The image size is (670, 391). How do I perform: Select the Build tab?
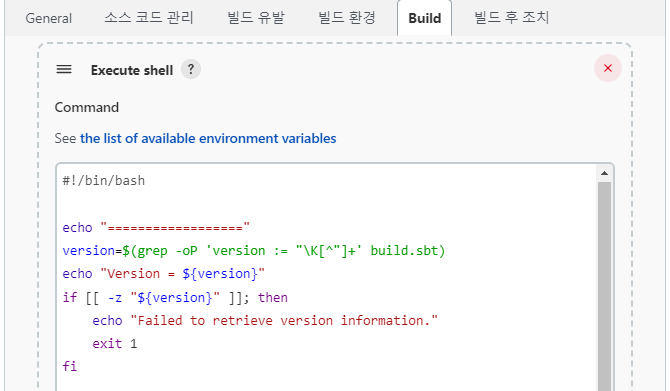pyautogui.click(x=424, y=18)
